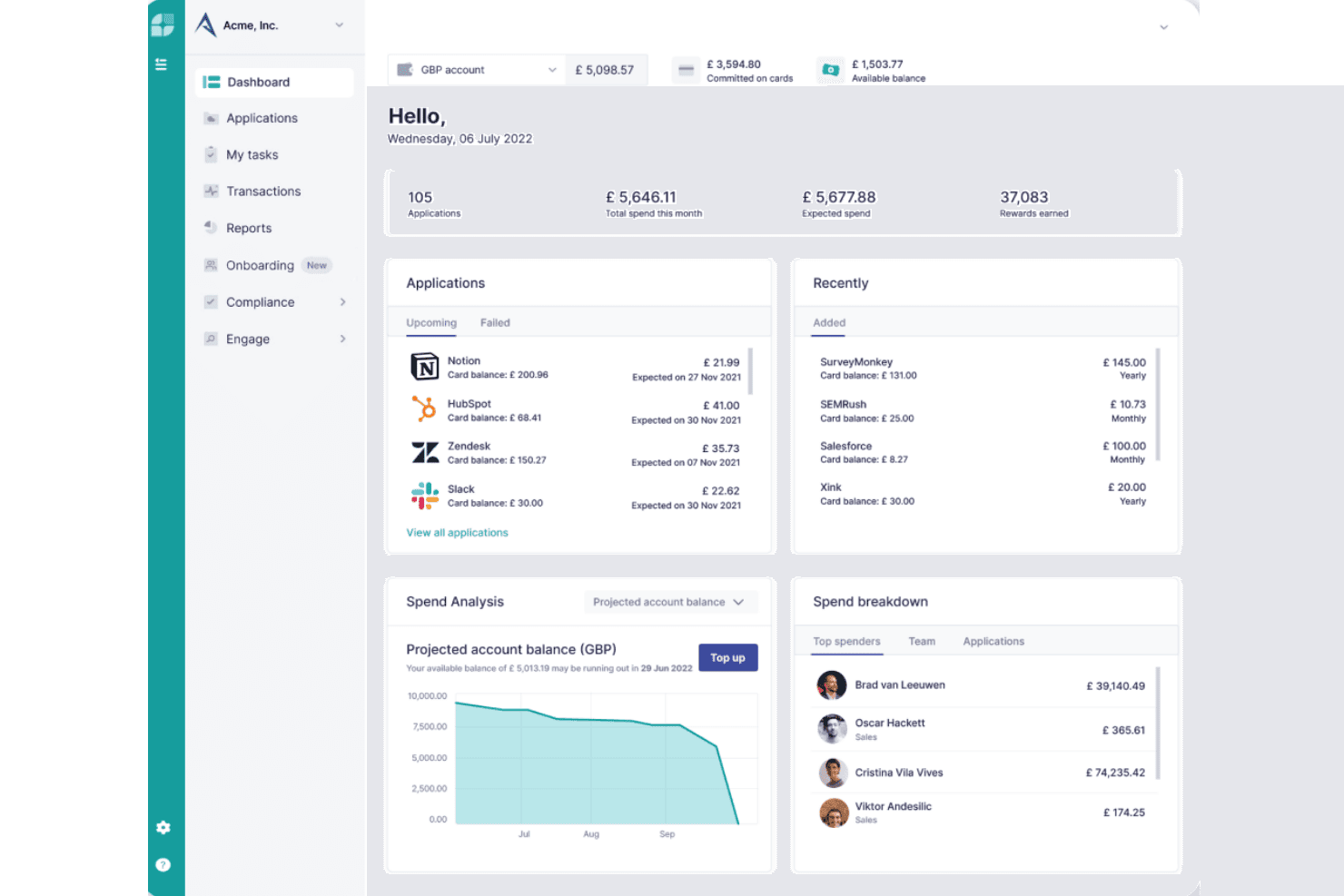This screenshot has width=1344, height=896.
Task: Switch to the Failed applications tab
Action: pyautogui.click(x=495, y=323)
